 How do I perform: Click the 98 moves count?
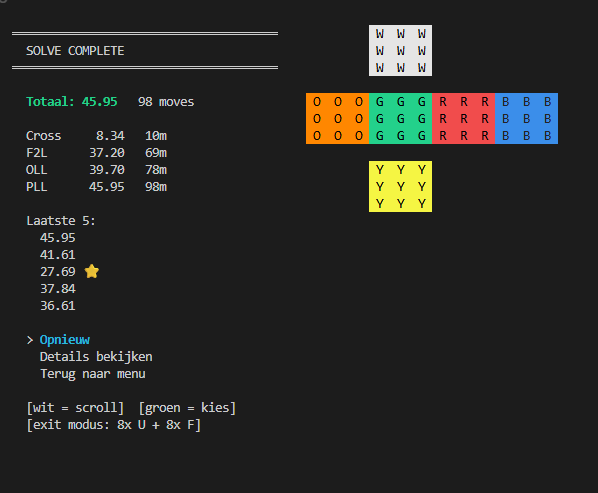[166, 102]
